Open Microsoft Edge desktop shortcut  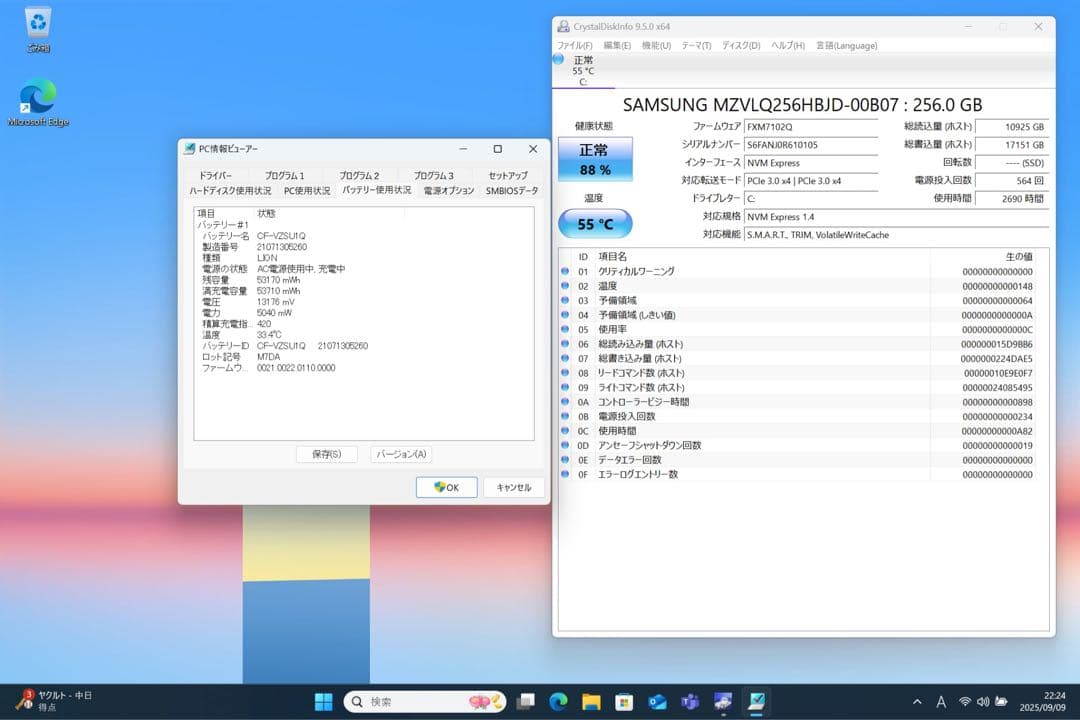38,102
